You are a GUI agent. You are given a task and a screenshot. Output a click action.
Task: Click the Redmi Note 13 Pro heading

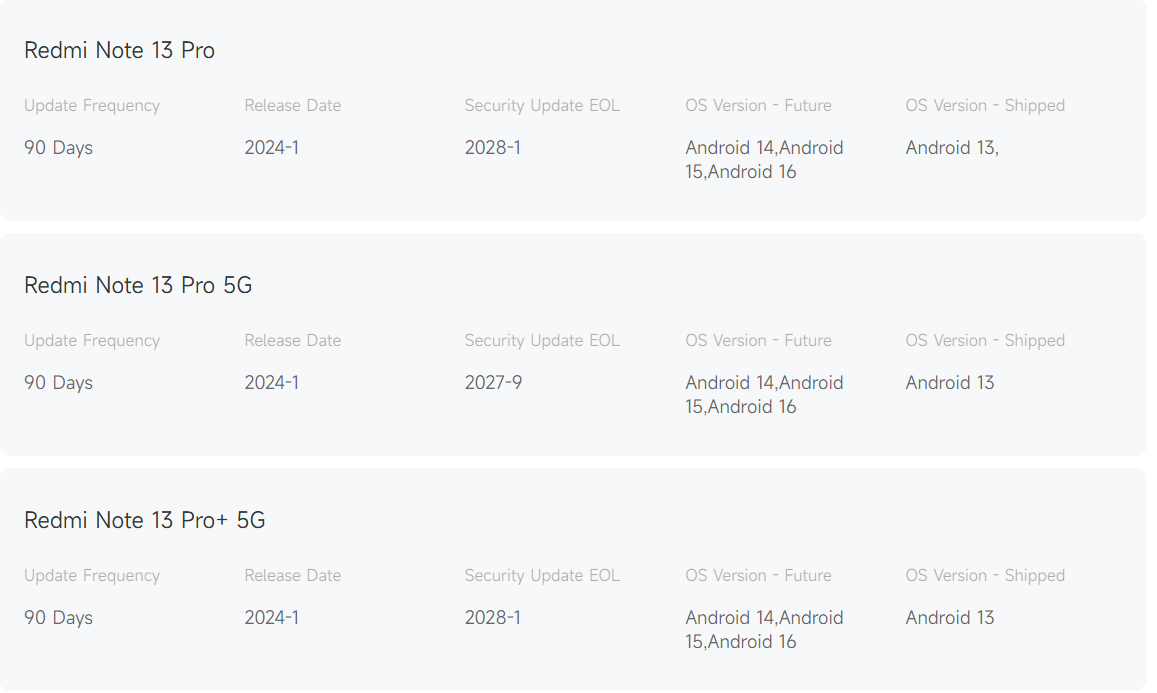(119, 50)
